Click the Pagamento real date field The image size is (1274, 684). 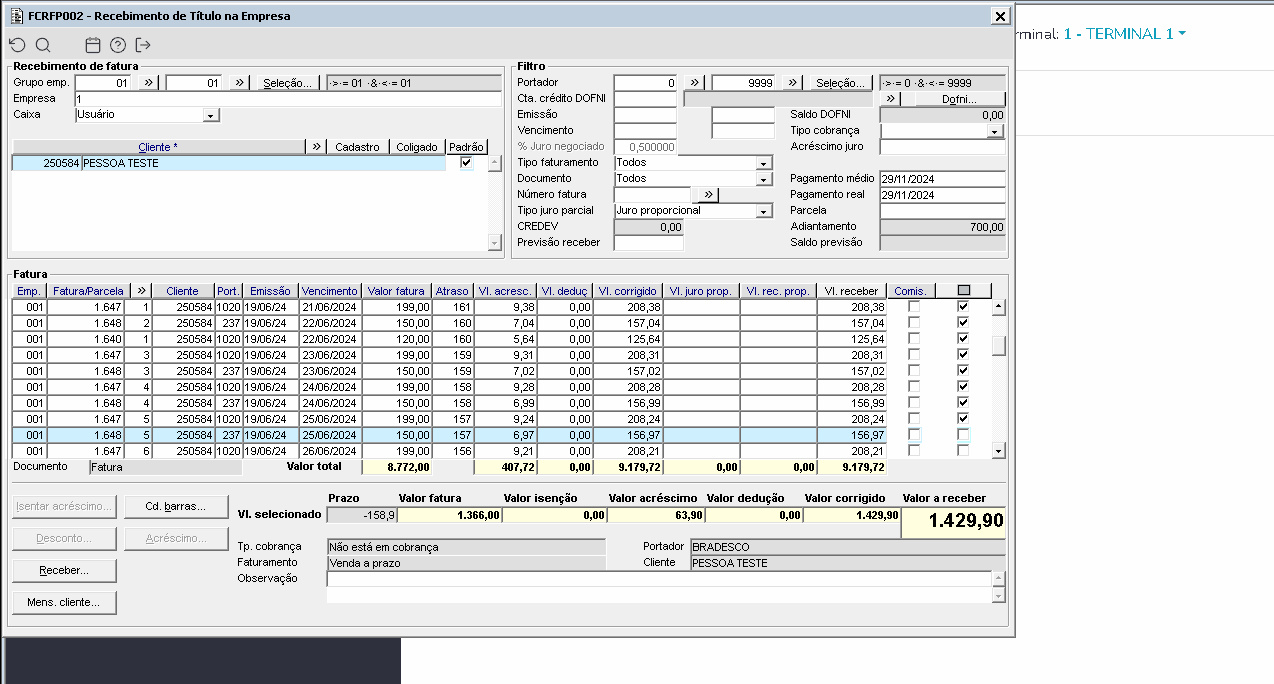coord(941,195)
